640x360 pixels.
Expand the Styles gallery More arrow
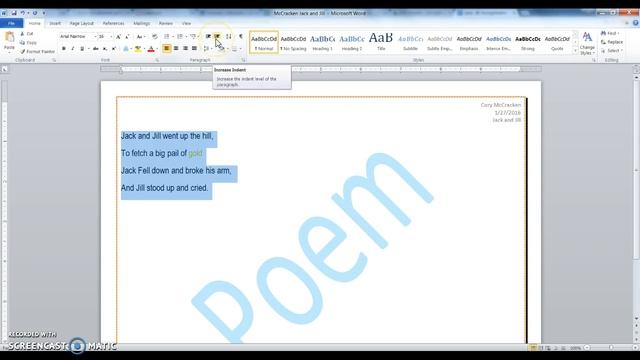tap(575, 52)
